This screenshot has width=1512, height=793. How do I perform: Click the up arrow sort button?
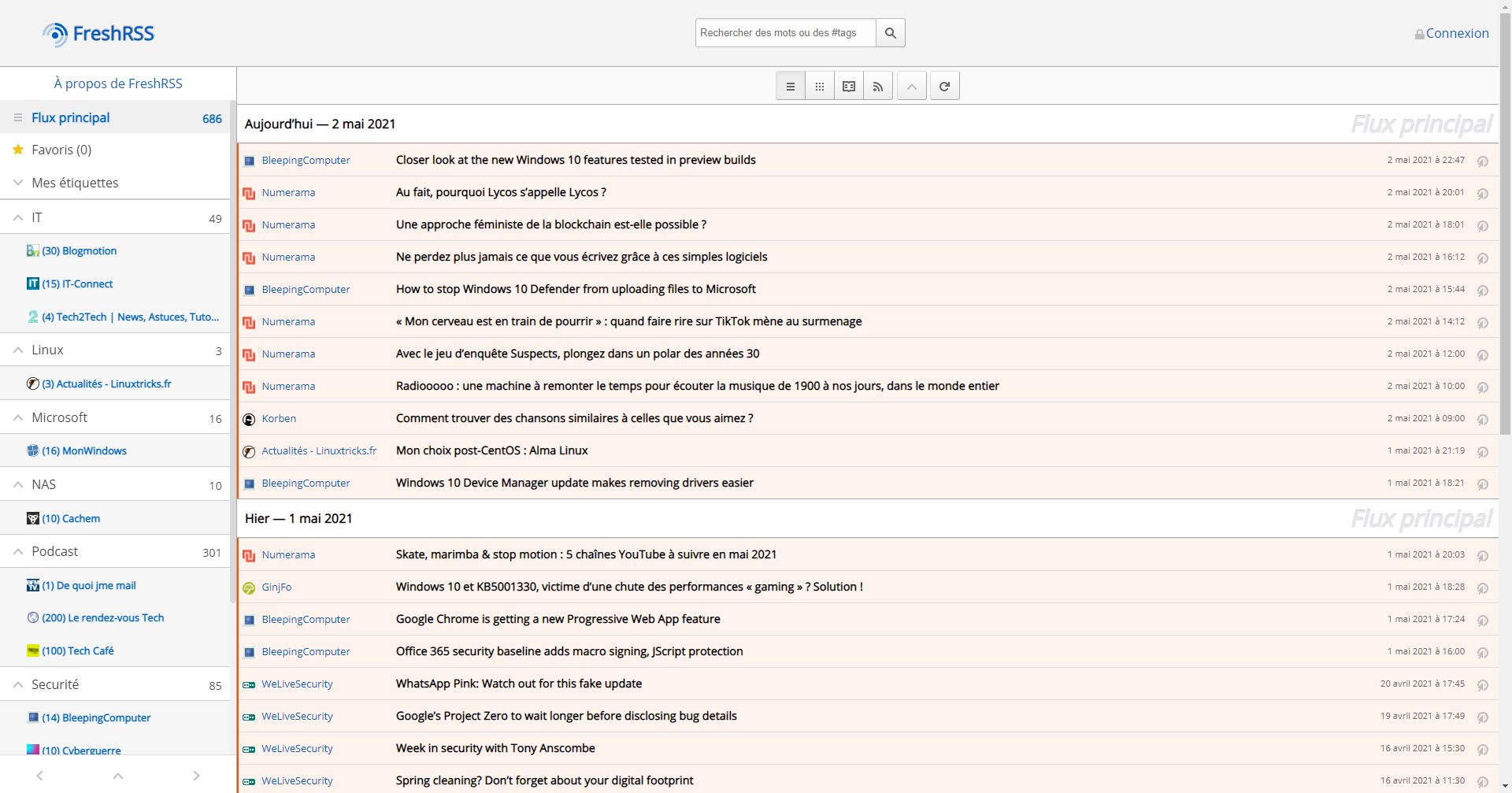pyautogui.click(x=912, y=87)
